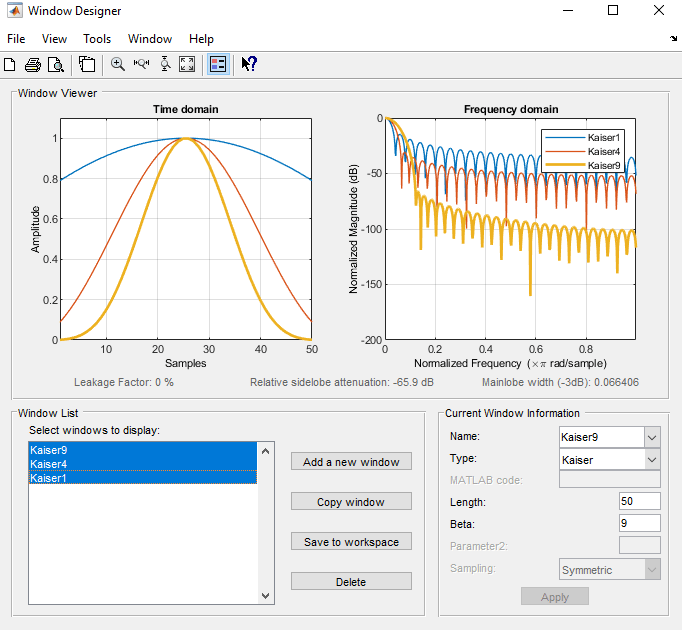Open the Window menu
This screenshot has width=682, height=630.
tap(150, 39)
